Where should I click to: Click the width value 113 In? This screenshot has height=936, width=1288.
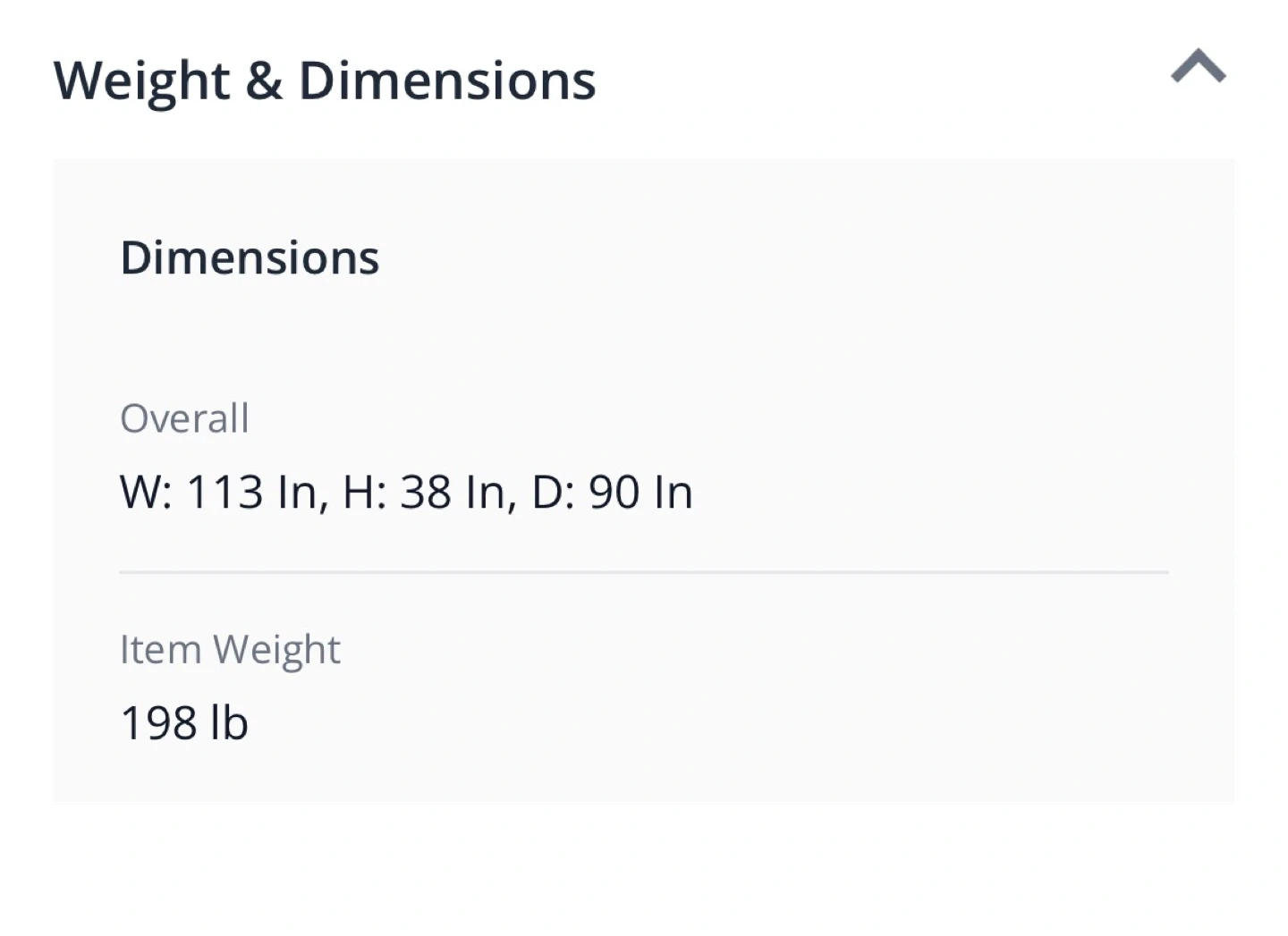point(251,493)
